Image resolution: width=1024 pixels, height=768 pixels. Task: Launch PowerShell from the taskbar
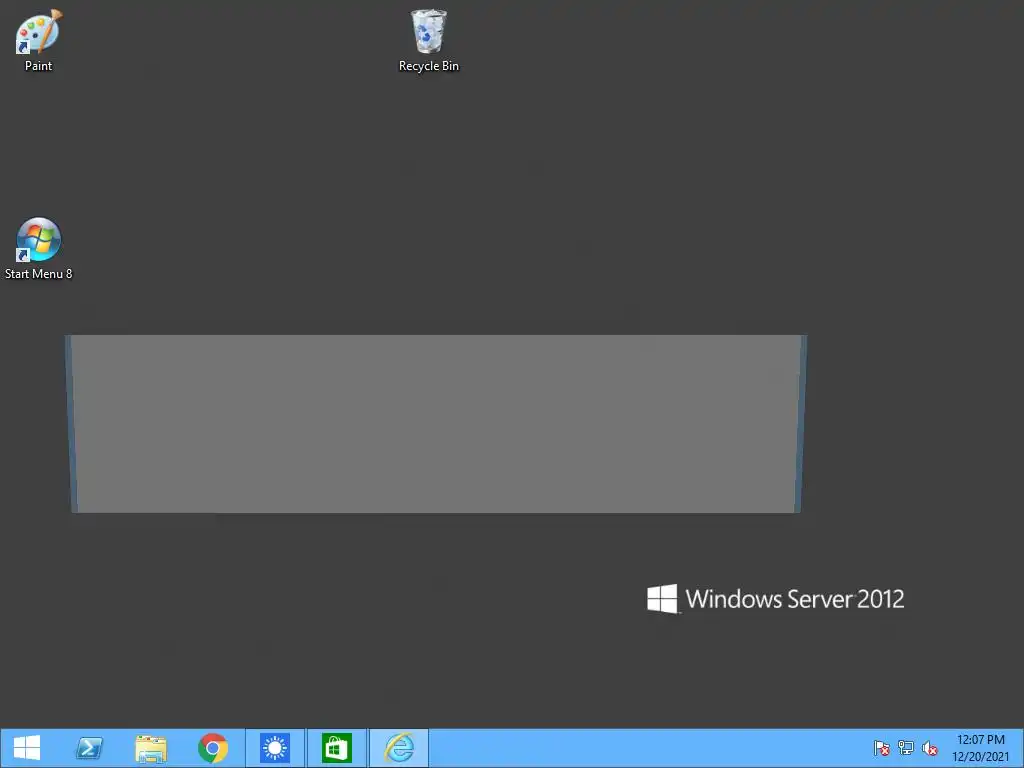[89, 748]
